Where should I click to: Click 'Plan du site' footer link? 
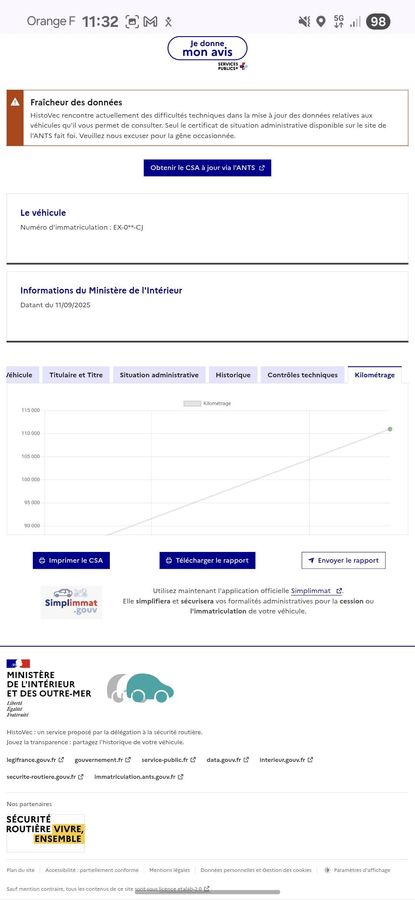pyautogui.click(x=21, y=870)
